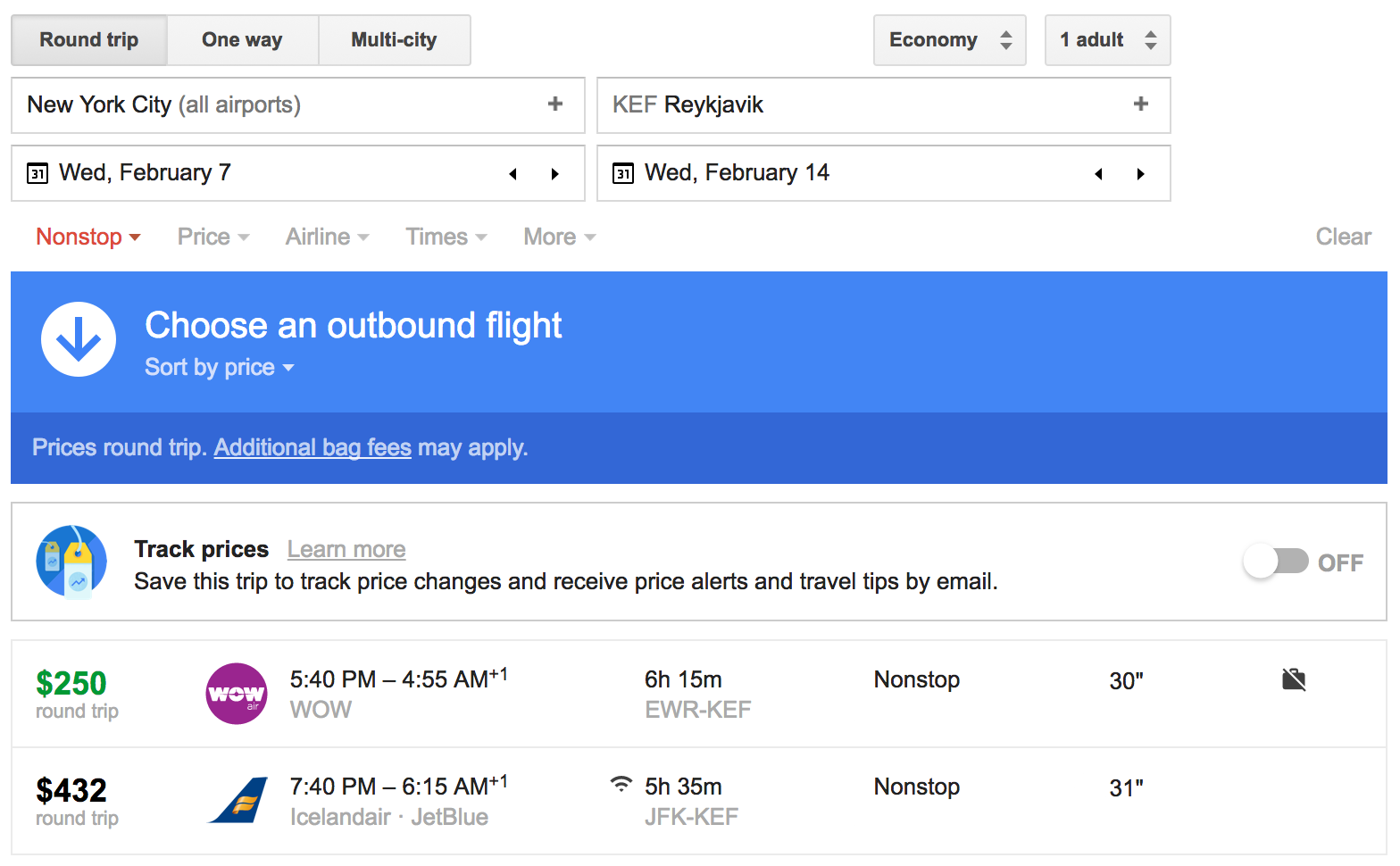Advance return date with next arrow
This screenshot has width=1400, height=866.
[1140, 174]
